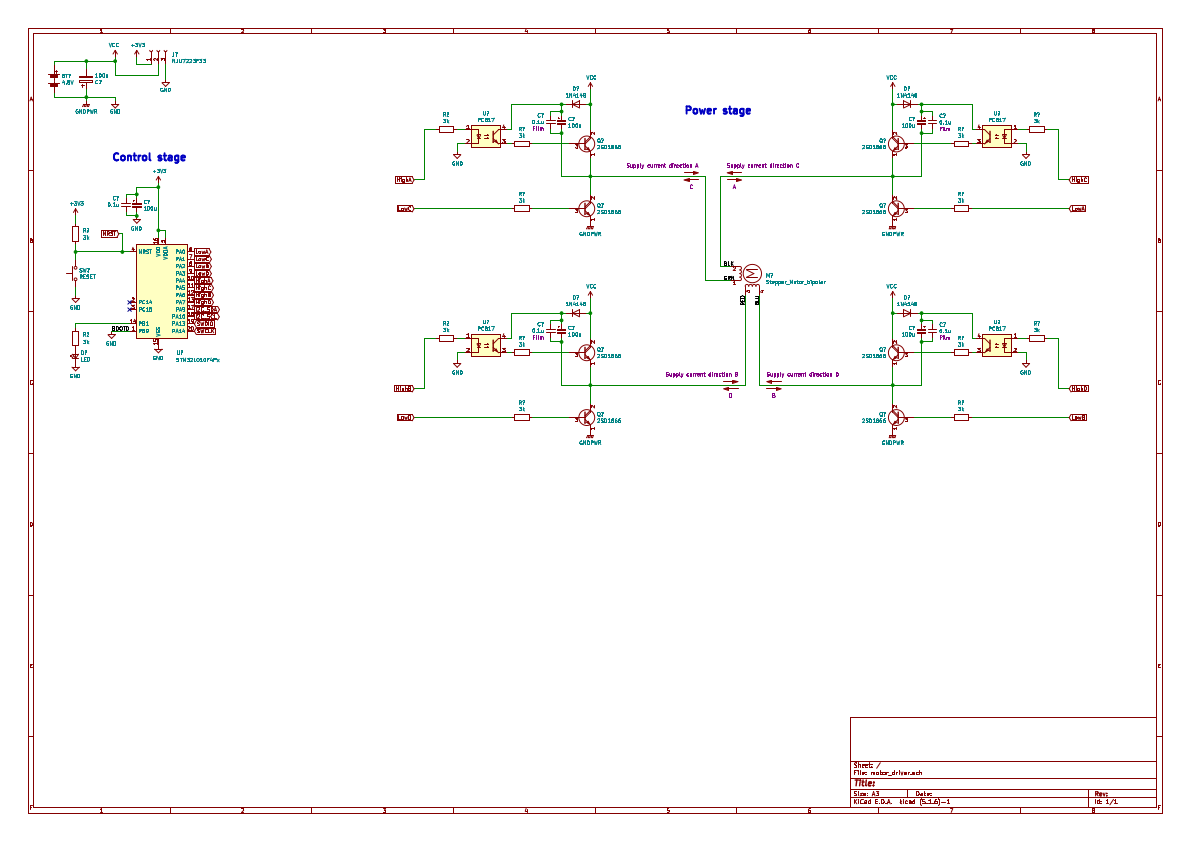Viewport: 1190px width, 841px height.
Task: Select the NRST net label
Action: [x=110, y=234]
